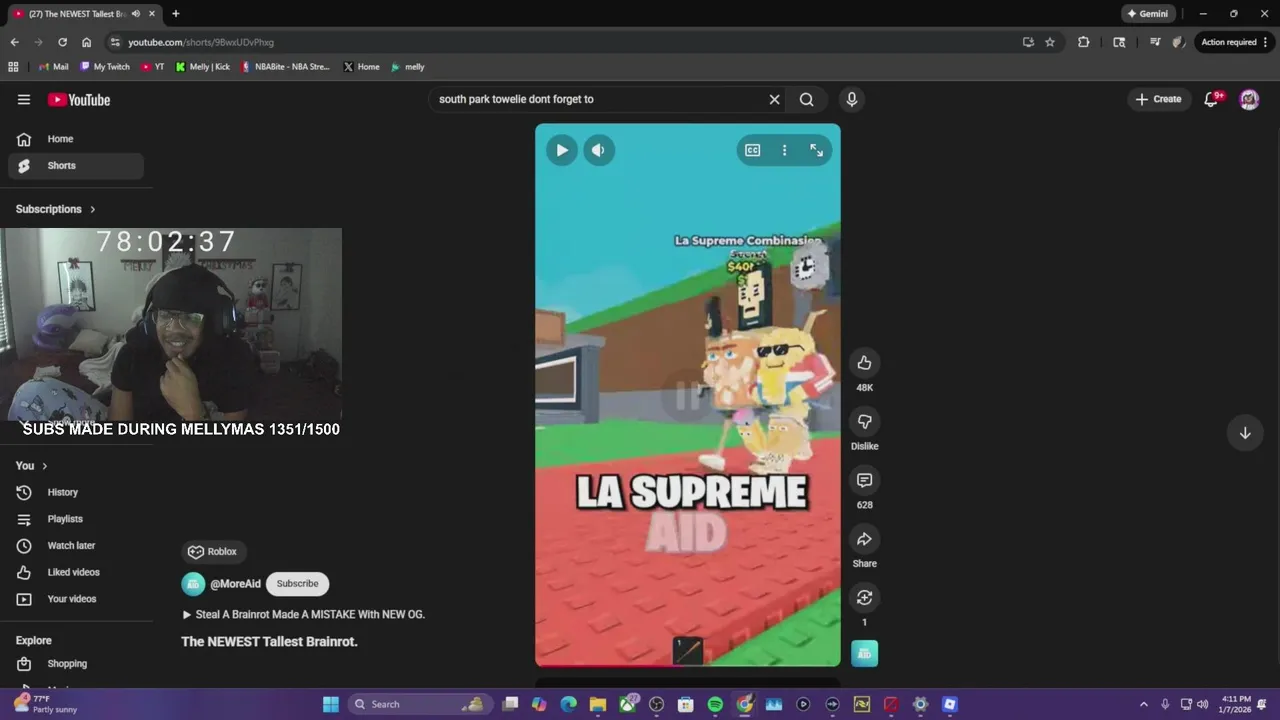Expand the Short to fullscreen
This screenshot has width=1280, height=720.
[x=816, y=150]
